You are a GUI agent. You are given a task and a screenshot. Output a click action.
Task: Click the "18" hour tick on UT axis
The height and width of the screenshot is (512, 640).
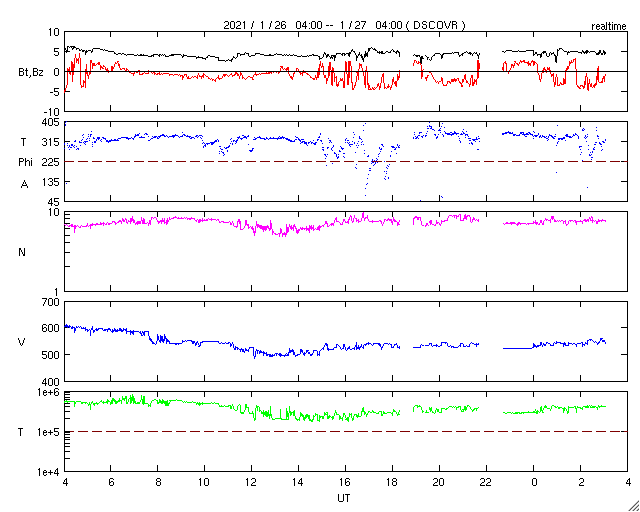[392, 482]
